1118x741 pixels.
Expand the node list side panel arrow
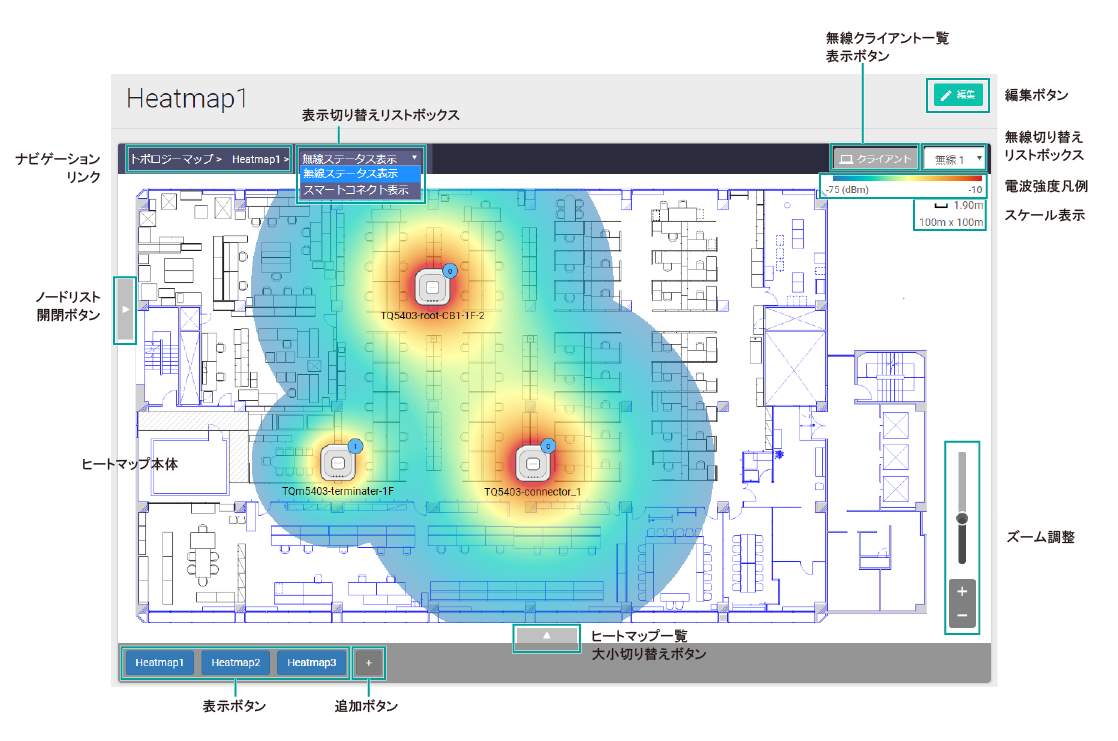click(125, 310)
